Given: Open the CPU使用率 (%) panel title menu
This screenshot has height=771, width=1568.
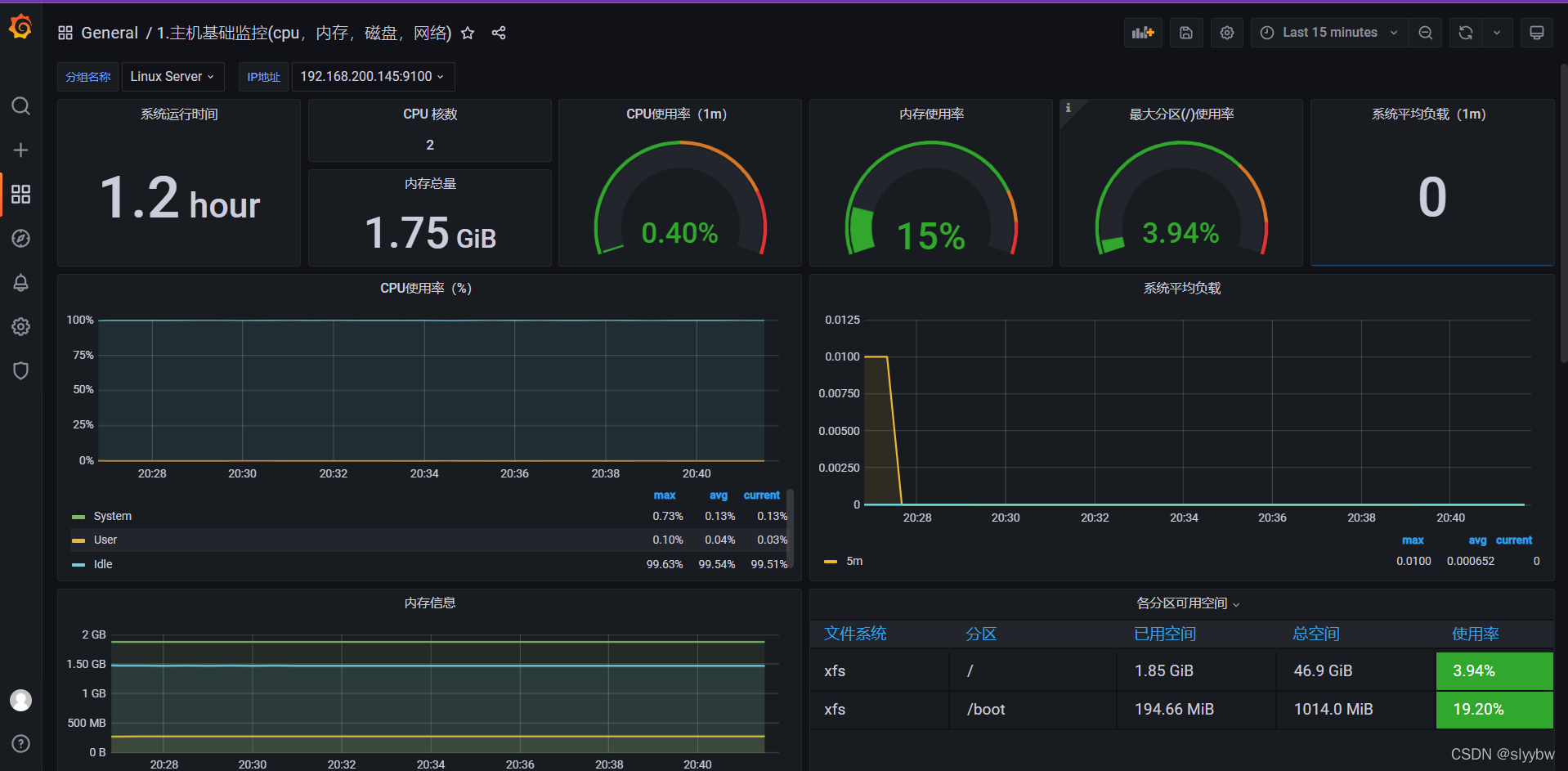Looking at the screenshot, I should pyautogui.click(x=426, y=288).
